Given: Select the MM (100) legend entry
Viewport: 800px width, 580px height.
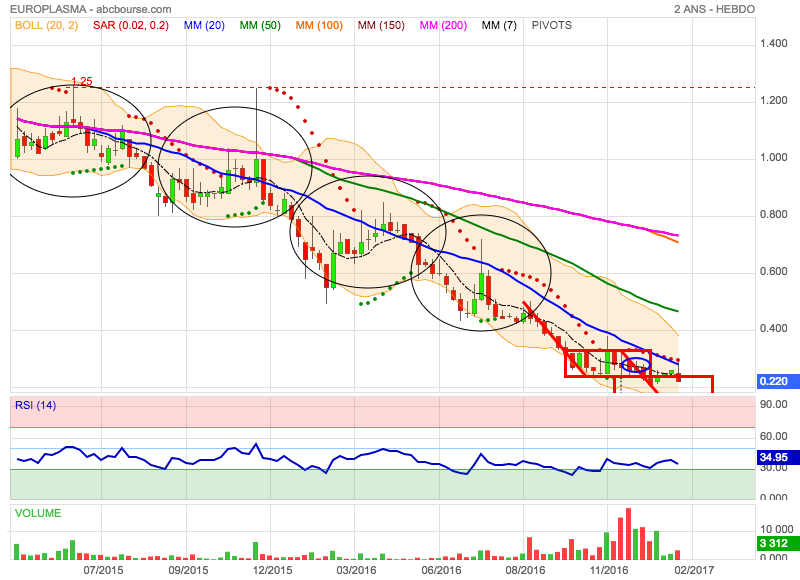Looking at the screenshot, I should [319, 26].
